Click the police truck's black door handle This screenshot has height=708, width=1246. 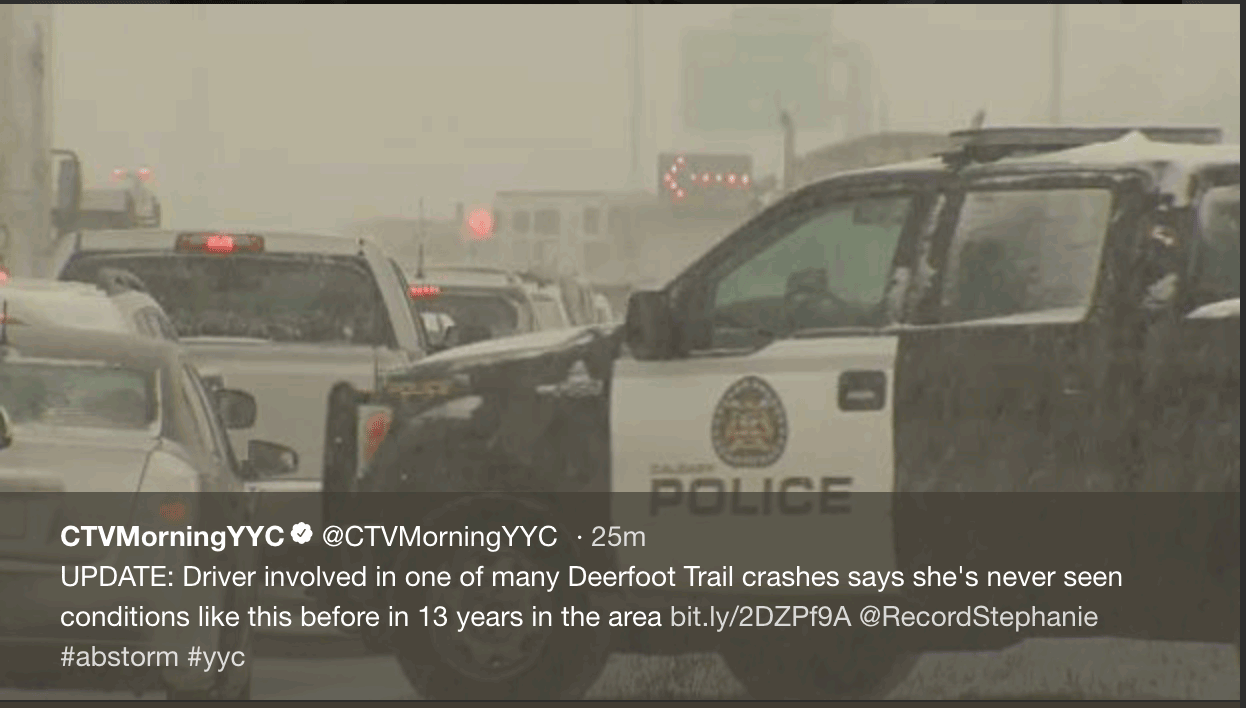click(x=862, y=390)
